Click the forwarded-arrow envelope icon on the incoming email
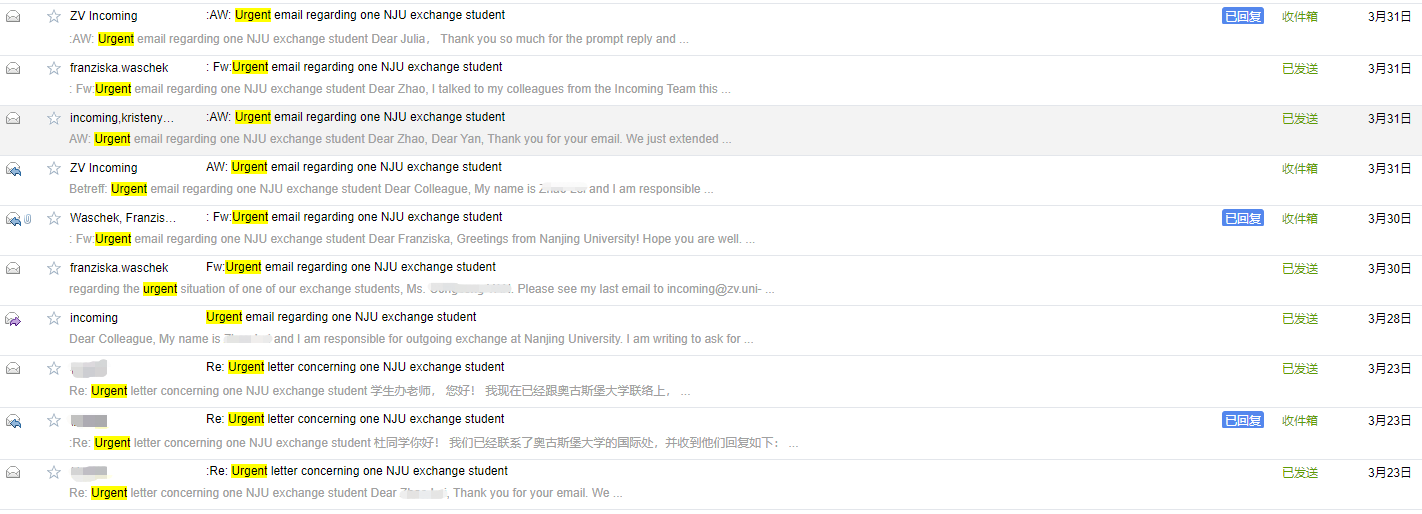Screen dimensions: 1422x514 pos(13,319)
